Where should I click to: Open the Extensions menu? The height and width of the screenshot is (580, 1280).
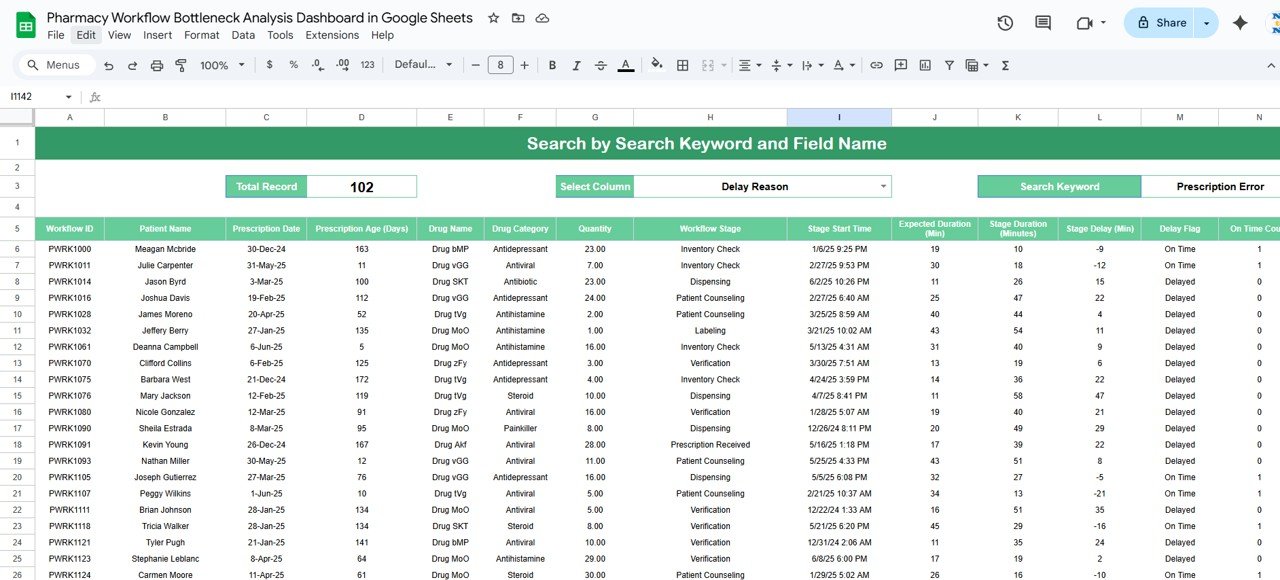[332, 35]
